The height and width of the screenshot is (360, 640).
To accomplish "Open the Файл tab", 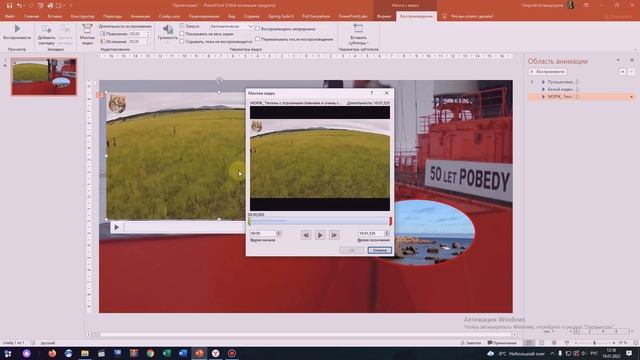I will (10, 16).
